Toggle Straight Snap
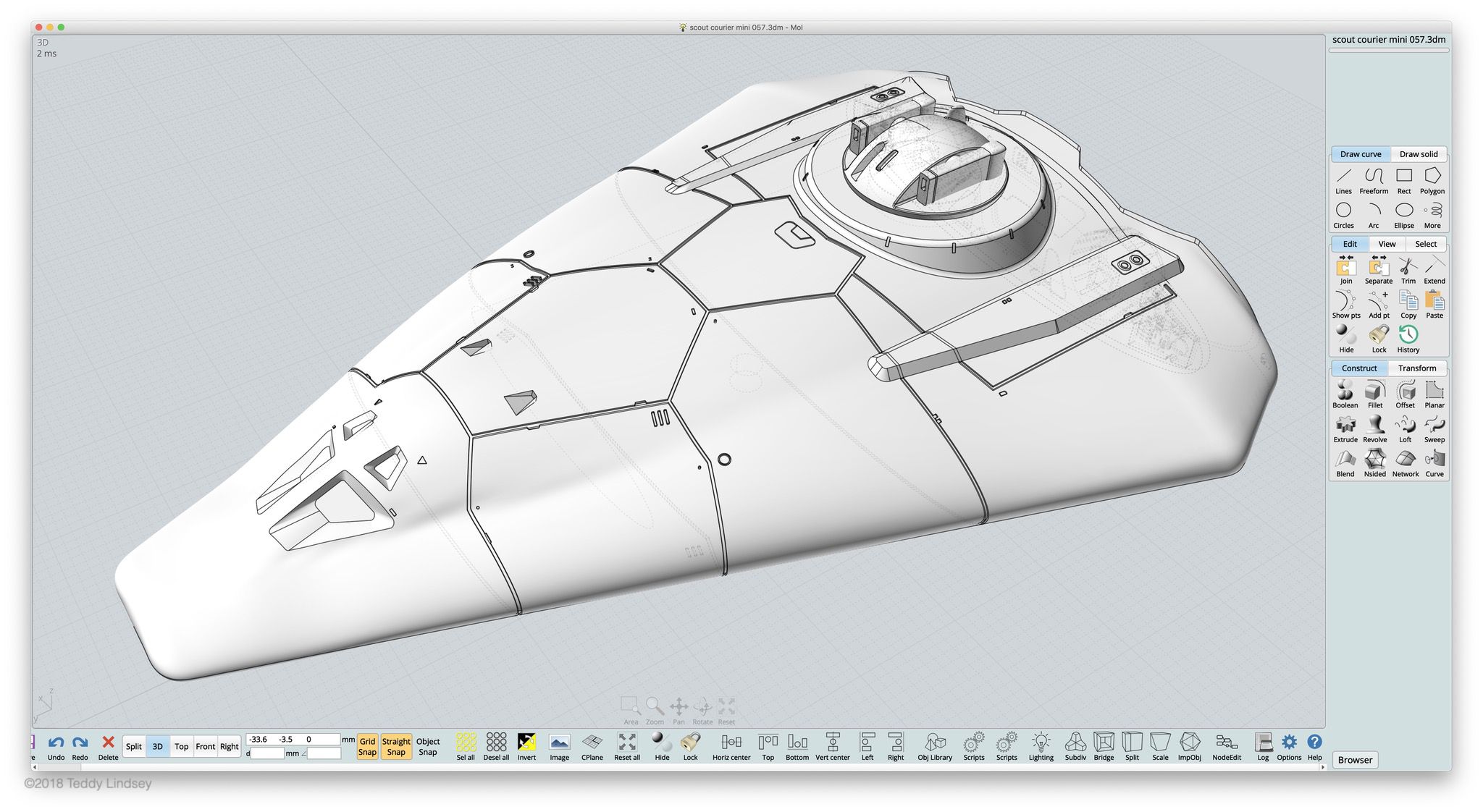 [396, 747]
